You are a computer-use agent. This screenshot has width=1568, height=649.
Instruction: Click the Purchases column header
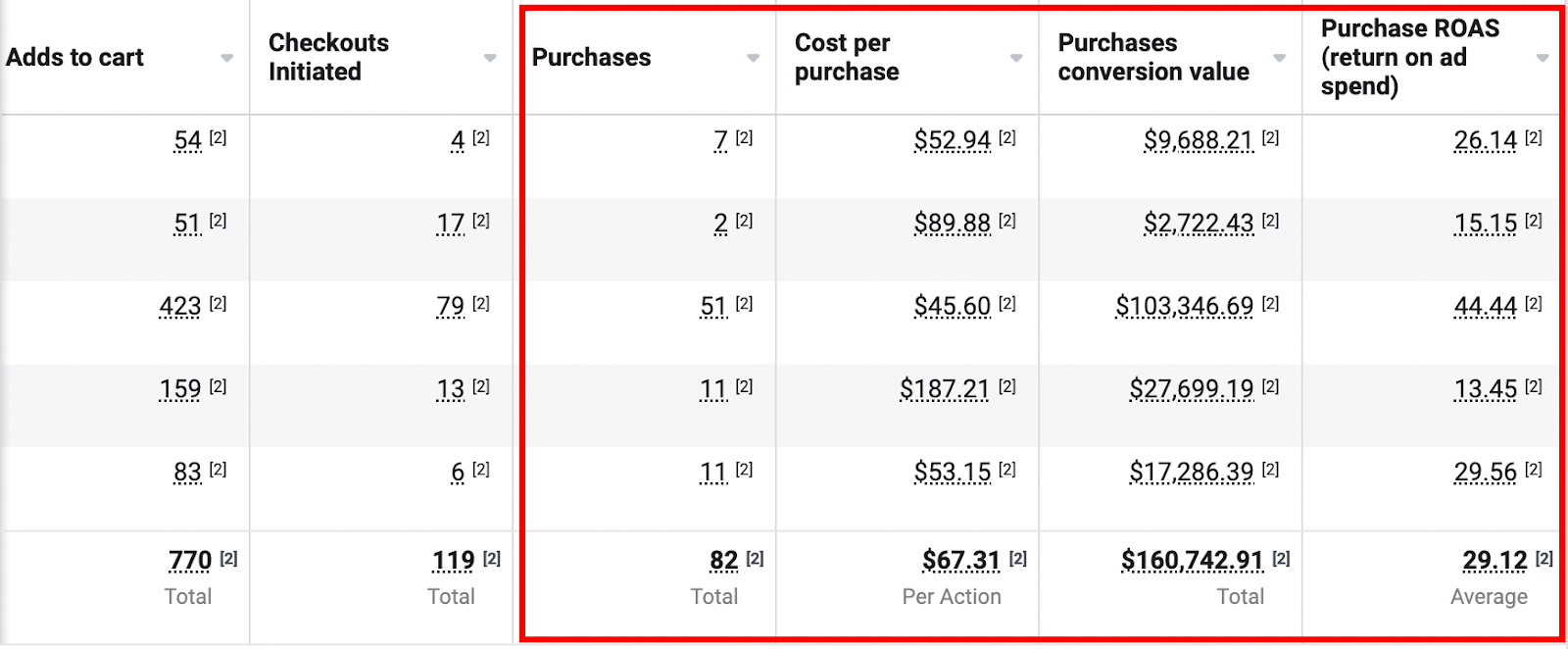[591, 58]
